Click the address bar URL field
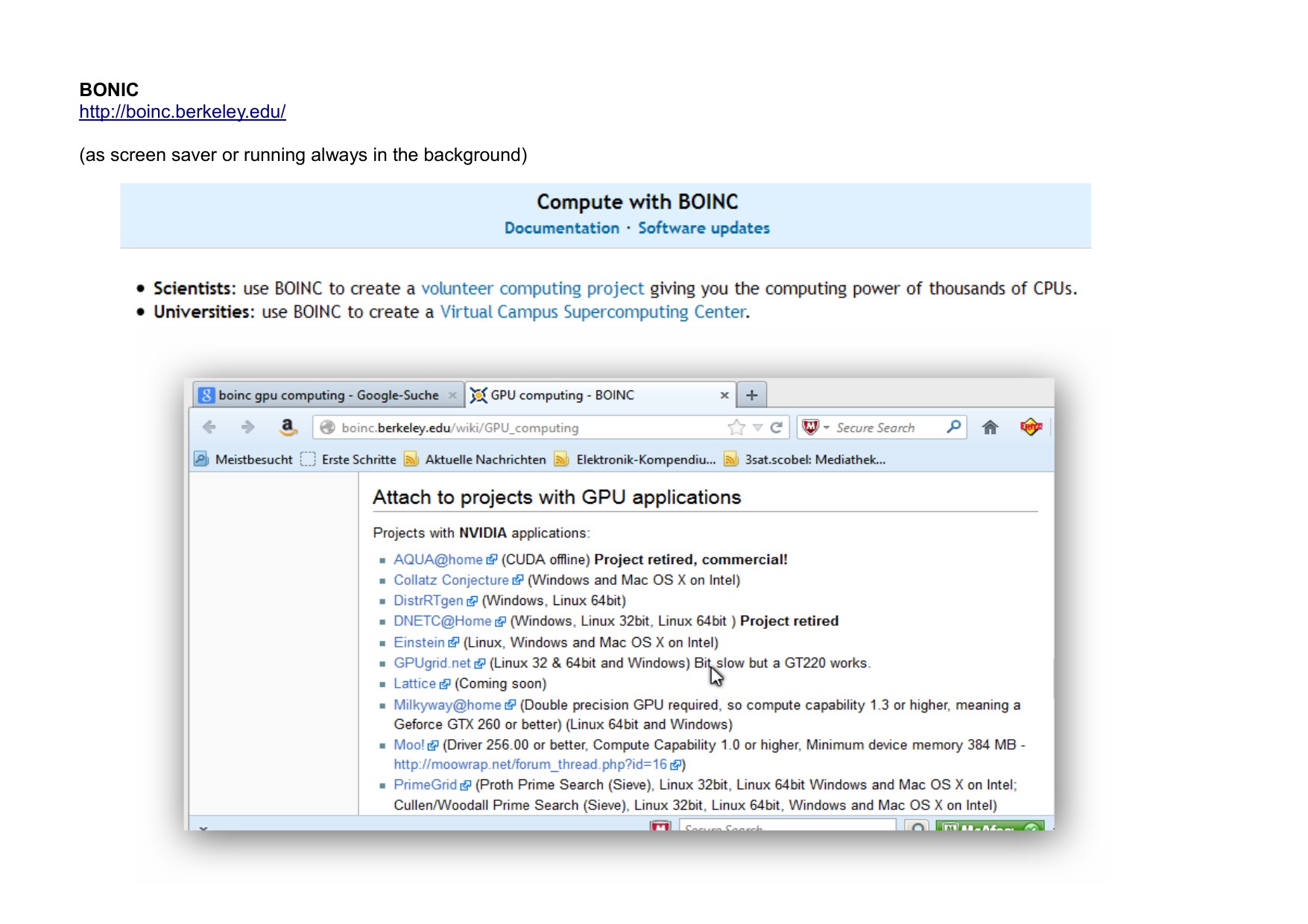Image resolution: width=1308 pixels, height=924 pixels. (x=522, y=428)
